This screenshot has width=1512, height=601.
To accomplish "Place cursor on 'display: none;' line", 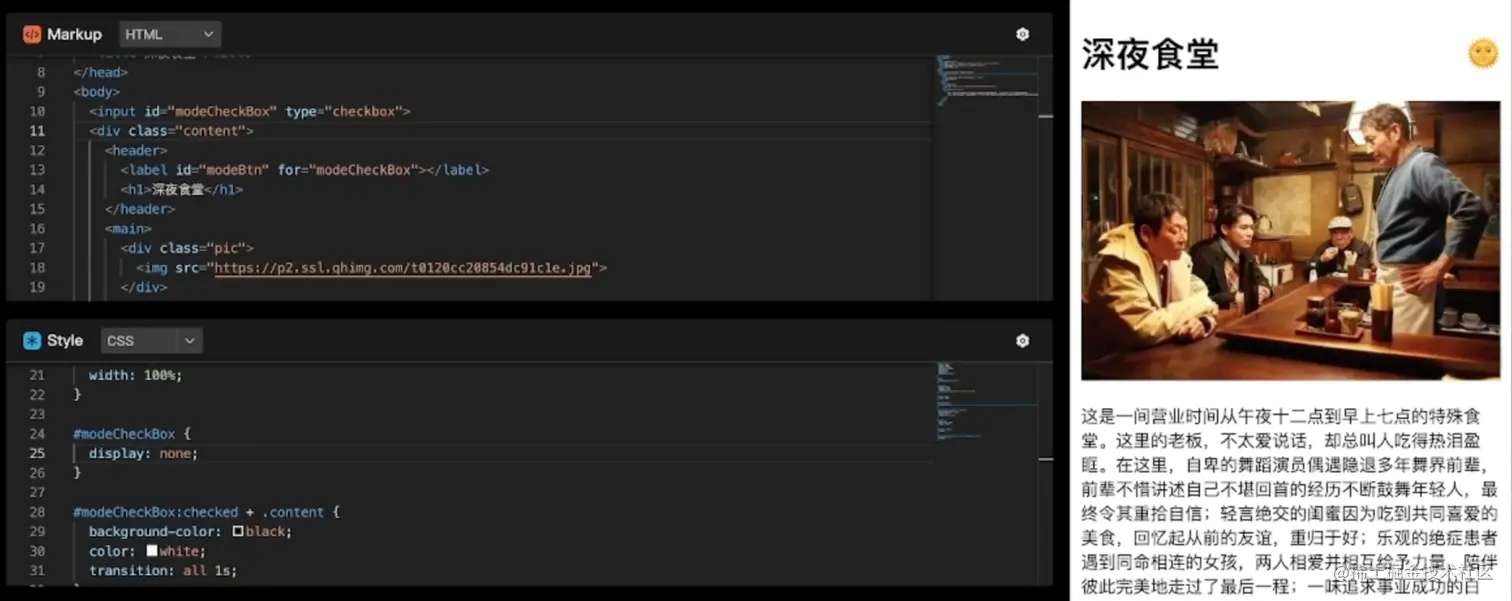I will point(144,453).
